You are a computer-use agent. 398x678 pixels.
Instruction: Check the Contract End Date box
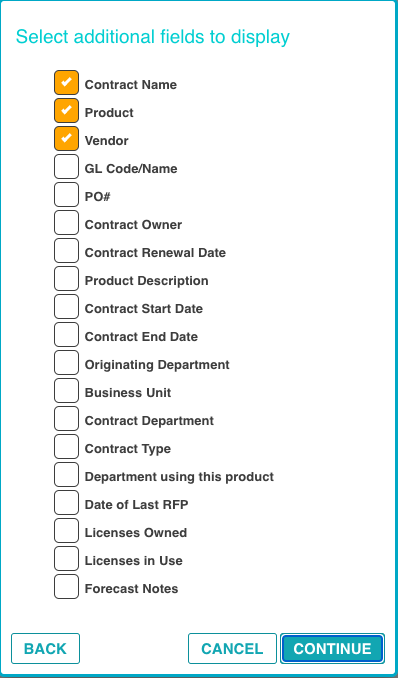[x=66, y=335]
